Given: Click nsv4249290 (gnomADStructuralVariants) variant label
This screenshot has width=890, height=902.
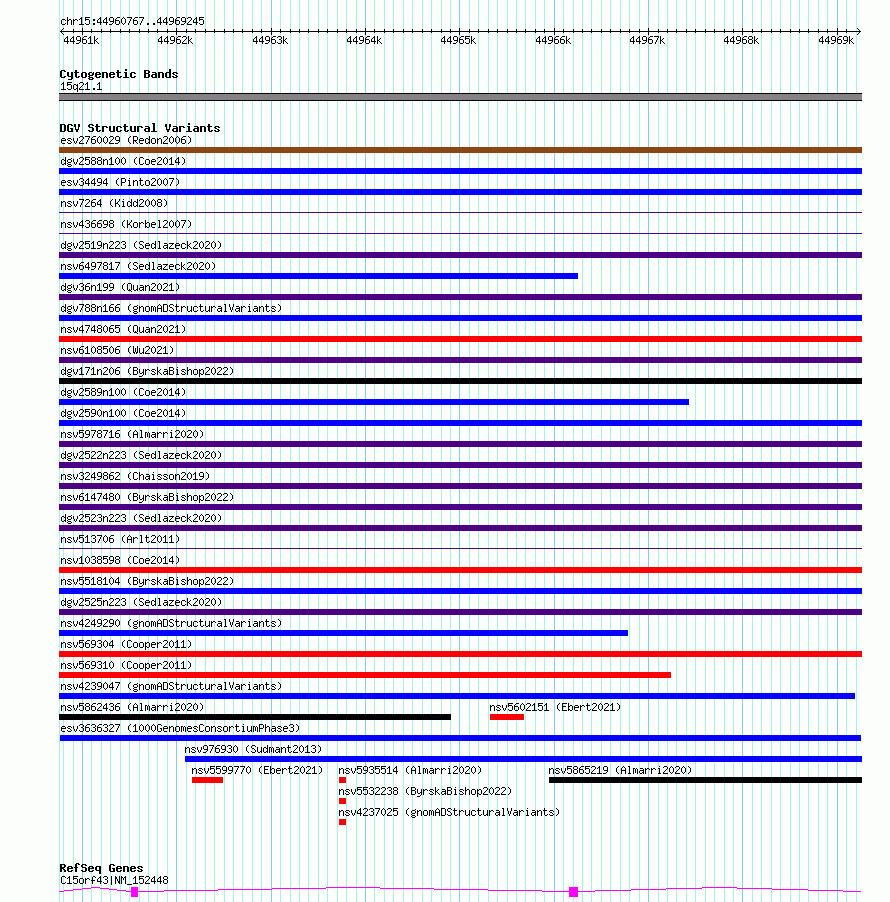Looking at the screenshot, I should coord(171,623).
